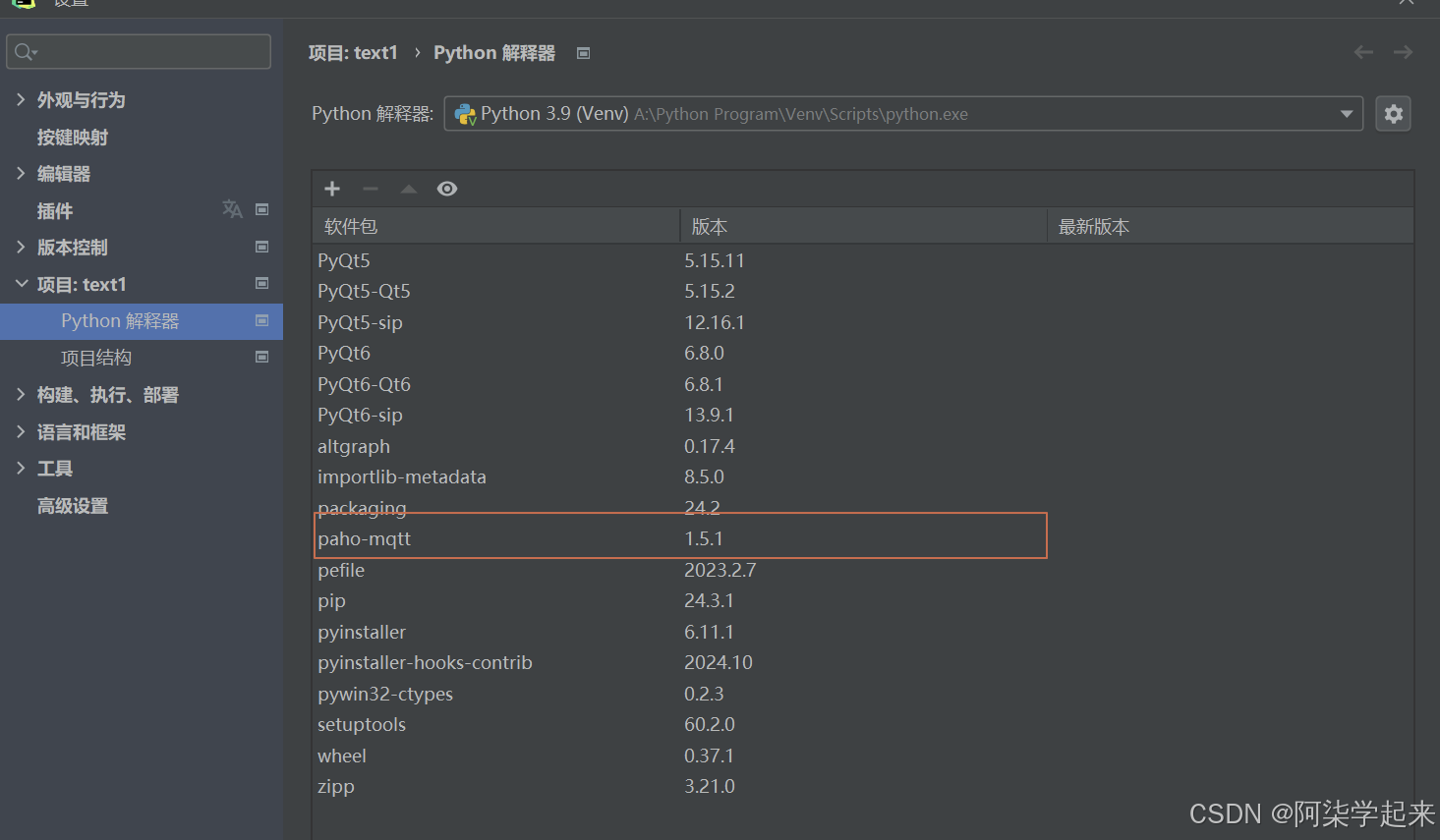Select 项目结构 in the sidebar
This screenshot has height=840, width=1440.
click(95, 357)
